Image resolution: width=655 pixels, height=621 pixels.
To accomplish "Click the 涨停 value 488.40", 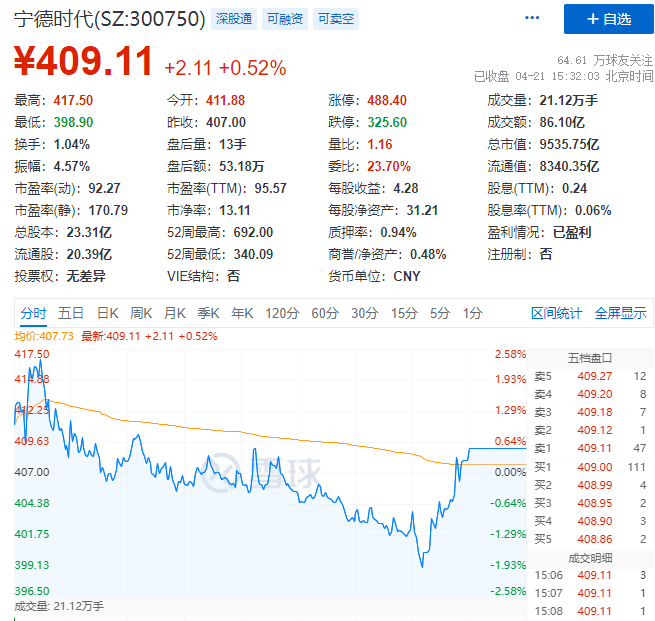I will click(x=387, y=100).
